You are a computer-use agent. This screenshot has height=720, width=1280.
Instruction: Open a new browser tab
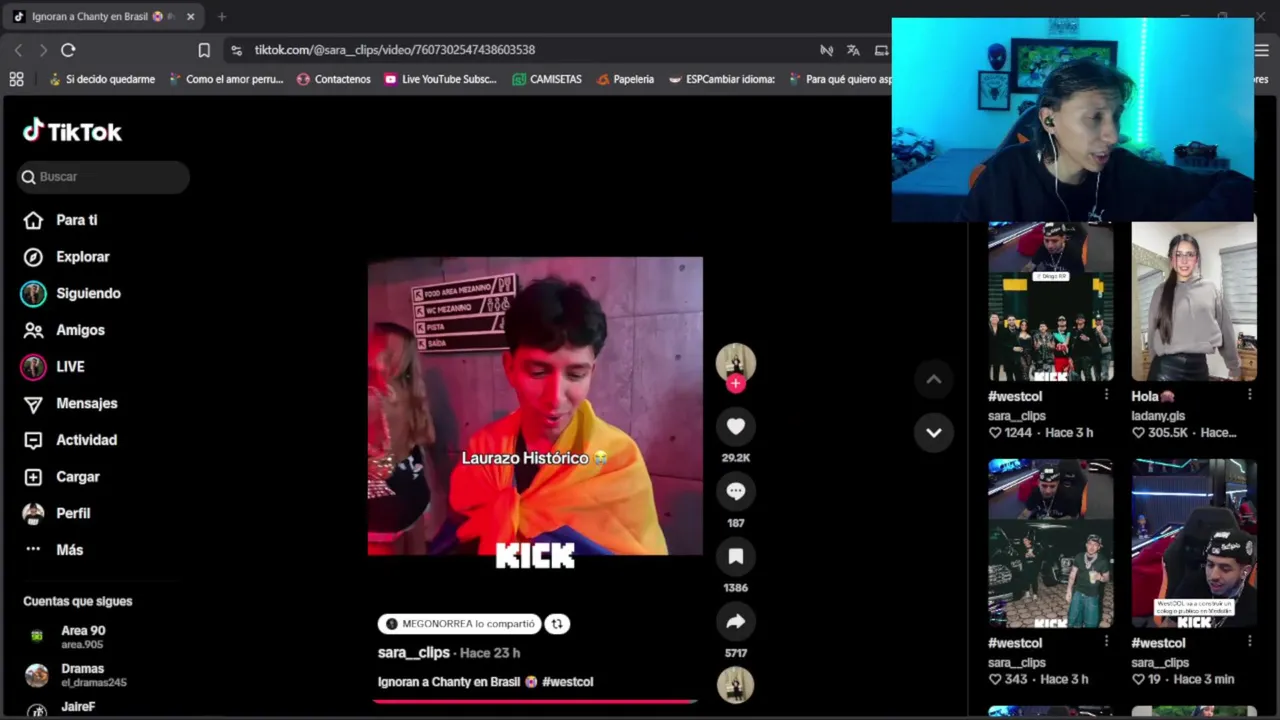click(222, 17)
